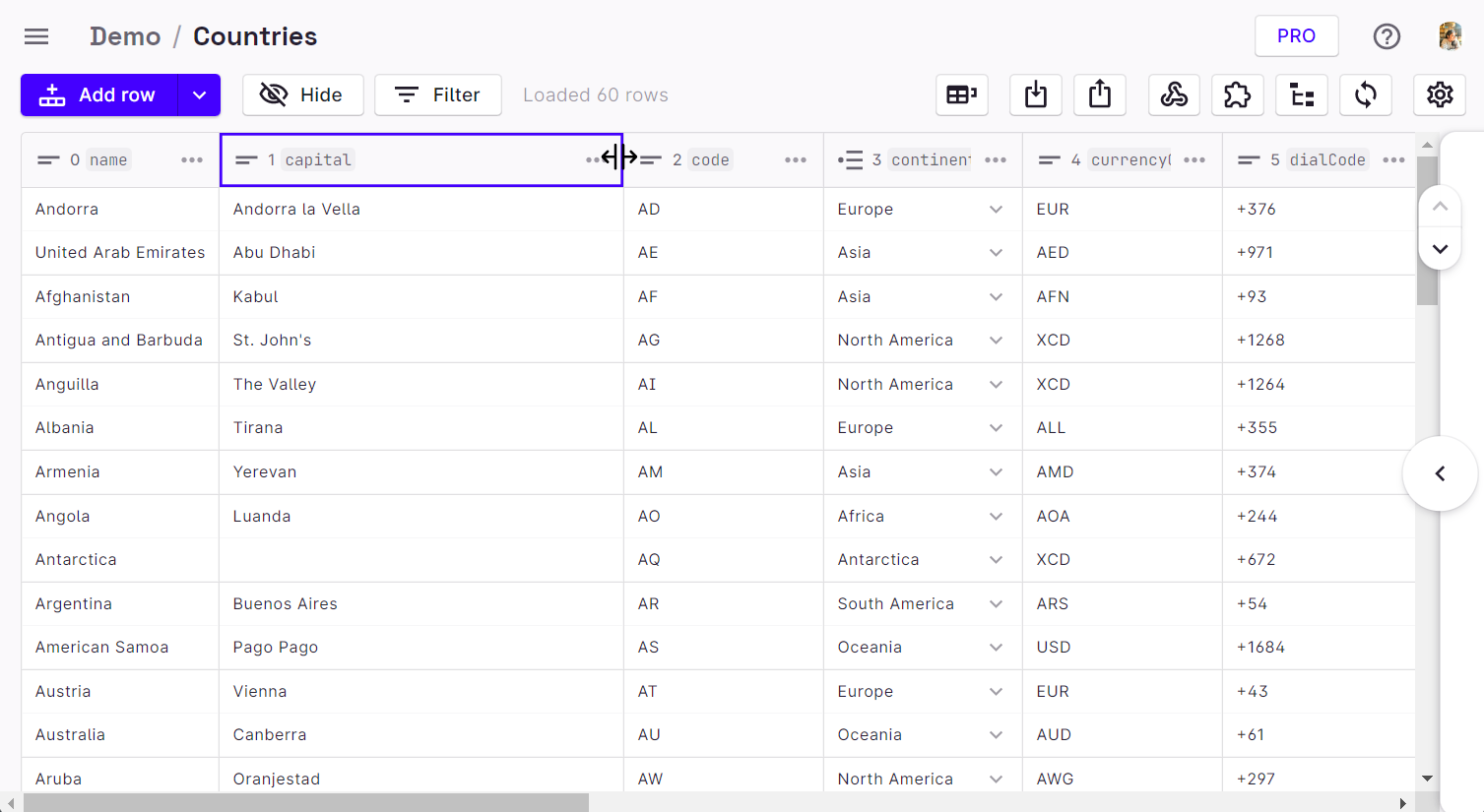Screen dimensions: 1484x812
Task: Open options menu for code column
Action: [796, 160]
